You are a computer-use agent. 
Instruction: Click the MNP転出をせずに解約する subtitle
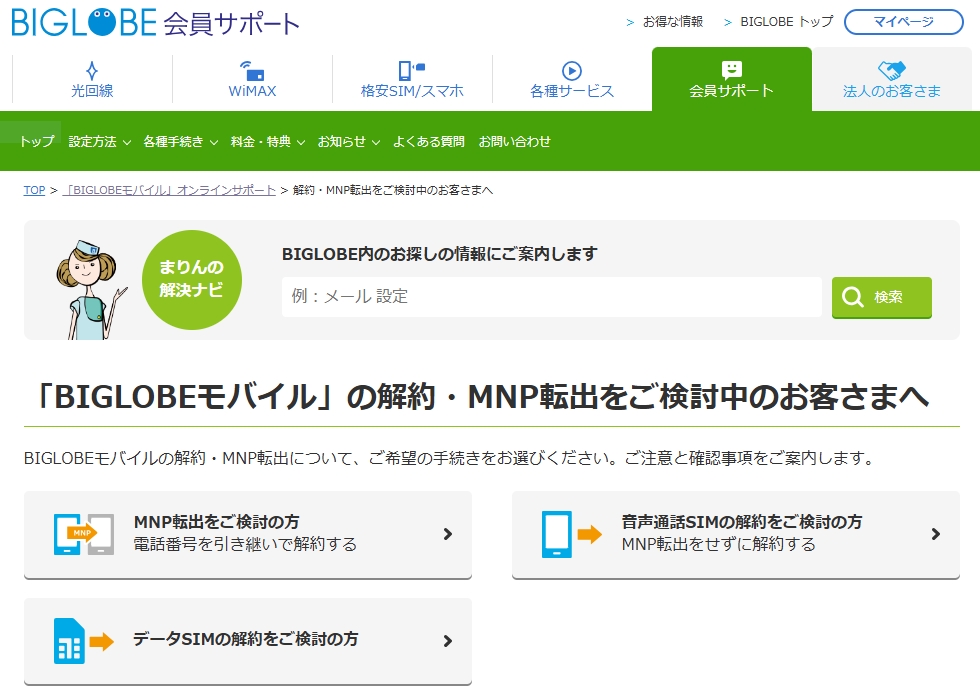pyautogui.click(x=718, y=544)
